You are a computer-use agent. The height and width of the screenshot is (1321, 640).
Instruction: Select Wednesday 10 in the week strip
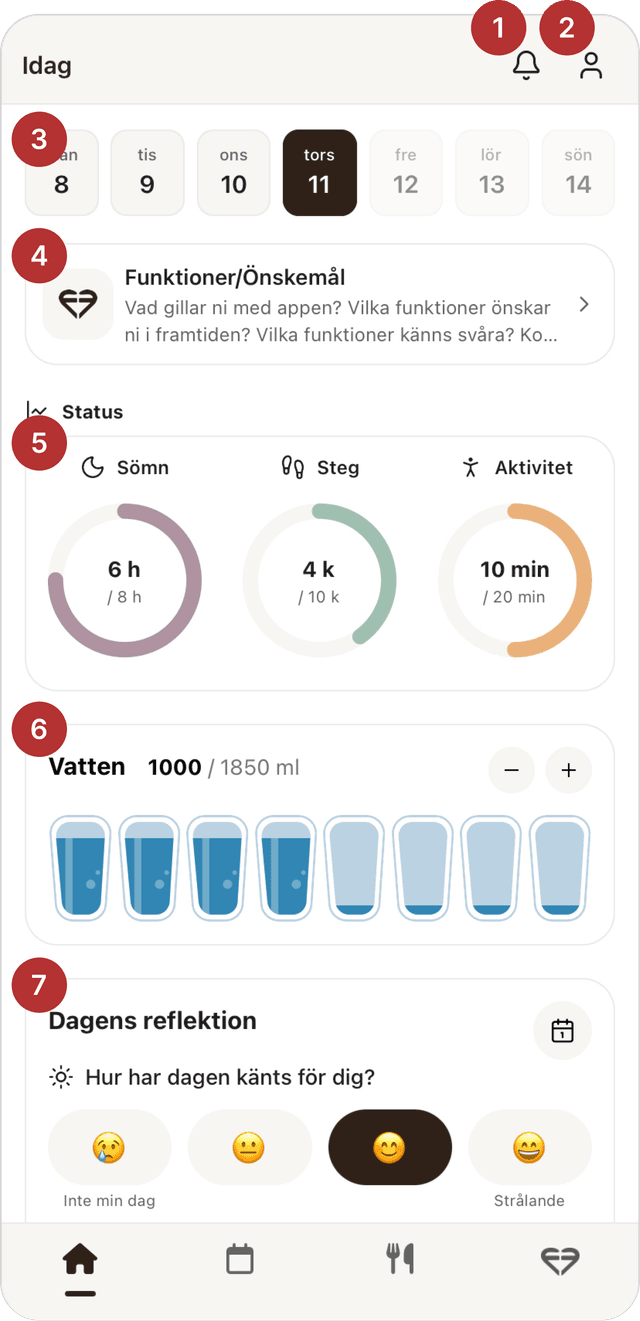(234, 172)
